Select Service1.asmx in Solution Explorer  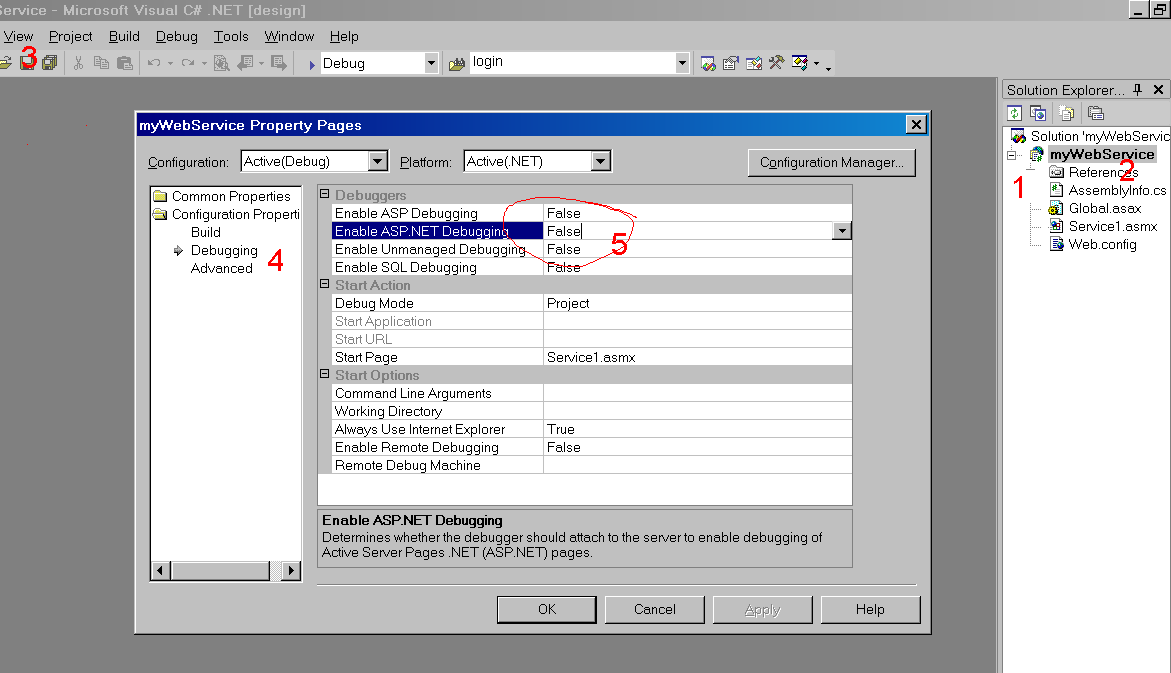click(x=1113, y=226)
